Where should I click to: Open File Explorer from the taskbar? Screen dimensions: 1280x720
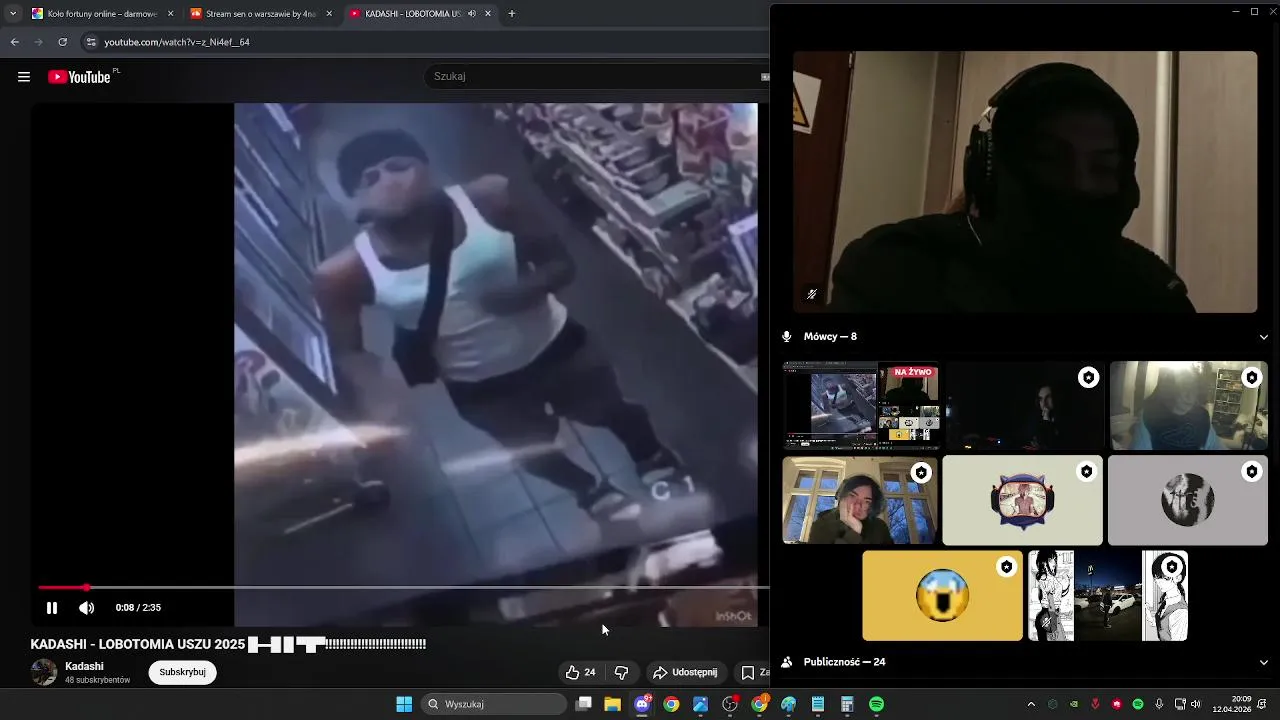(x=613, y=704)
